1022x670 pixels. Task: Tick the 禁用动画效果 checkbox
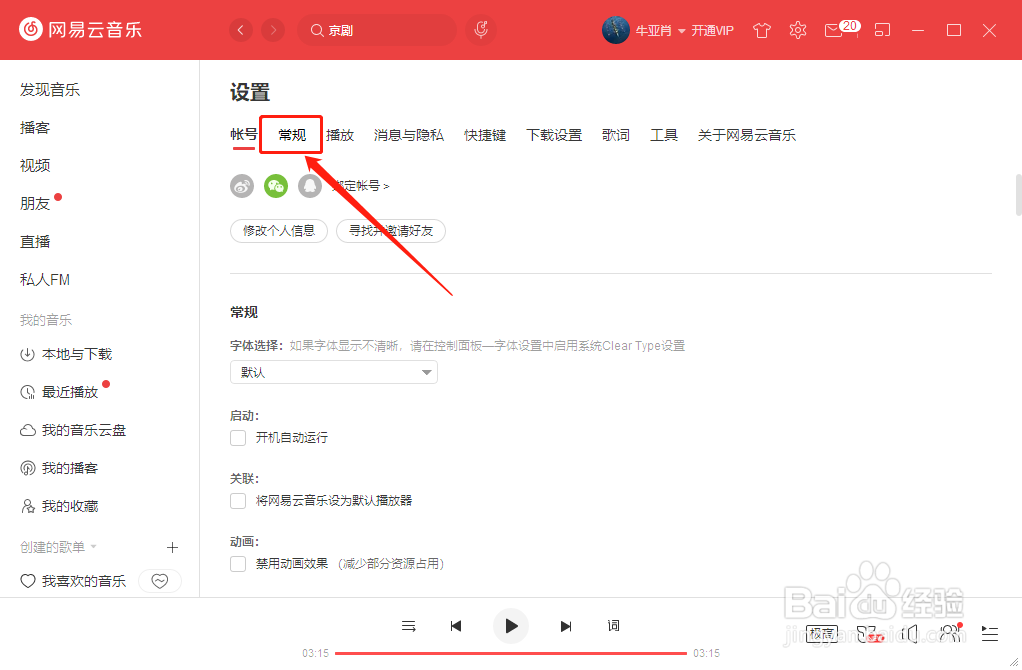(238, 564)
